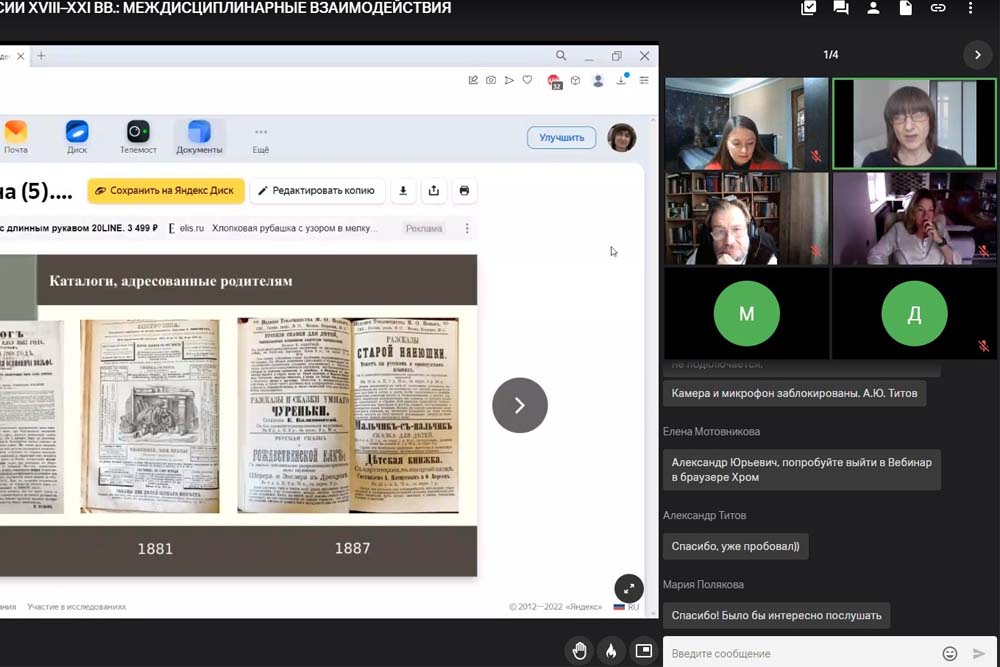Expand the 'Ещё' services menu
Viewport: 1000px width, 667px height.
tap(260, 137)
